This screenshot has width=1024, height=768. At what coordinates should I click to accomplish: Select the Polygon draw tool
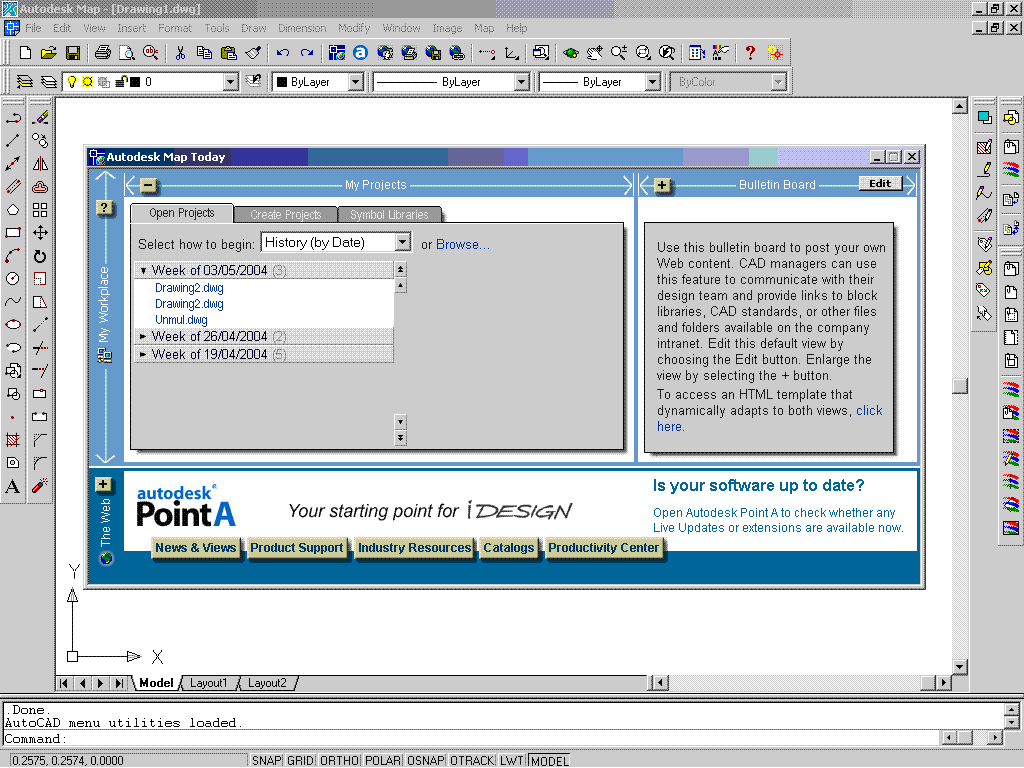12,210
